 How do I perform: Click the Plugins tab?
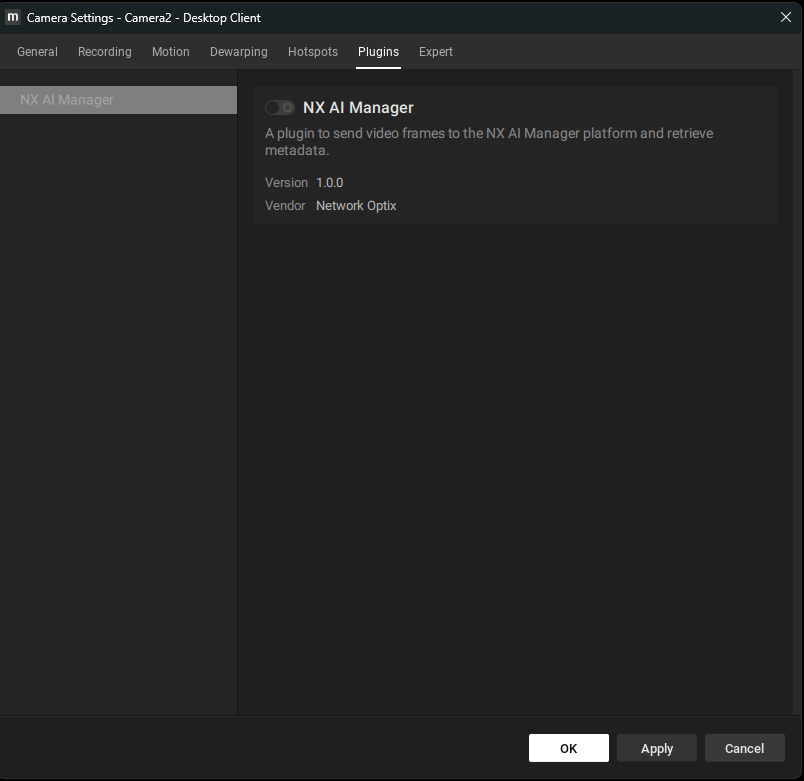(x=378, y=52)
